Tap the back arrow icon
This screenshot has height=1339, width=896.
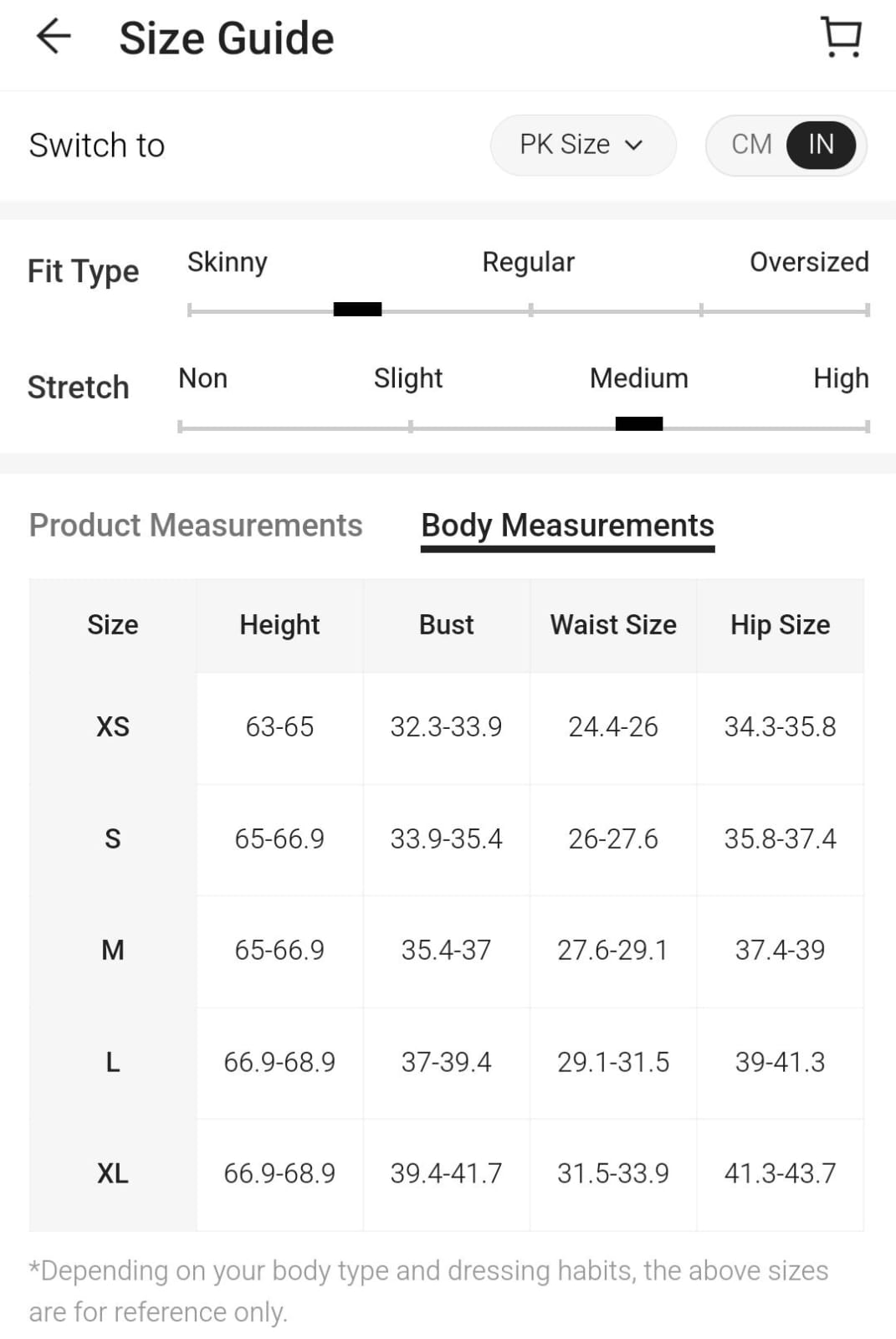coord(54,38)
